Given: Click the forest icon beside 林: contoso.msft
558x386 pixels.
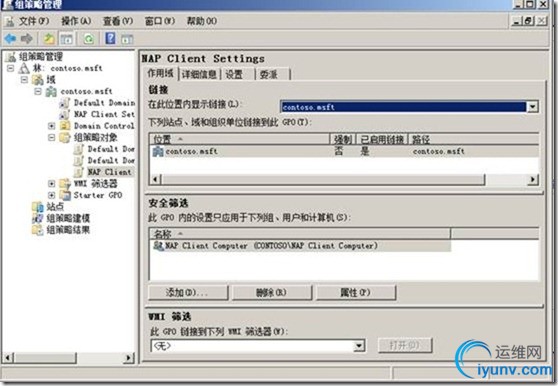Looking at the screenshot, I should pos(24,68).
